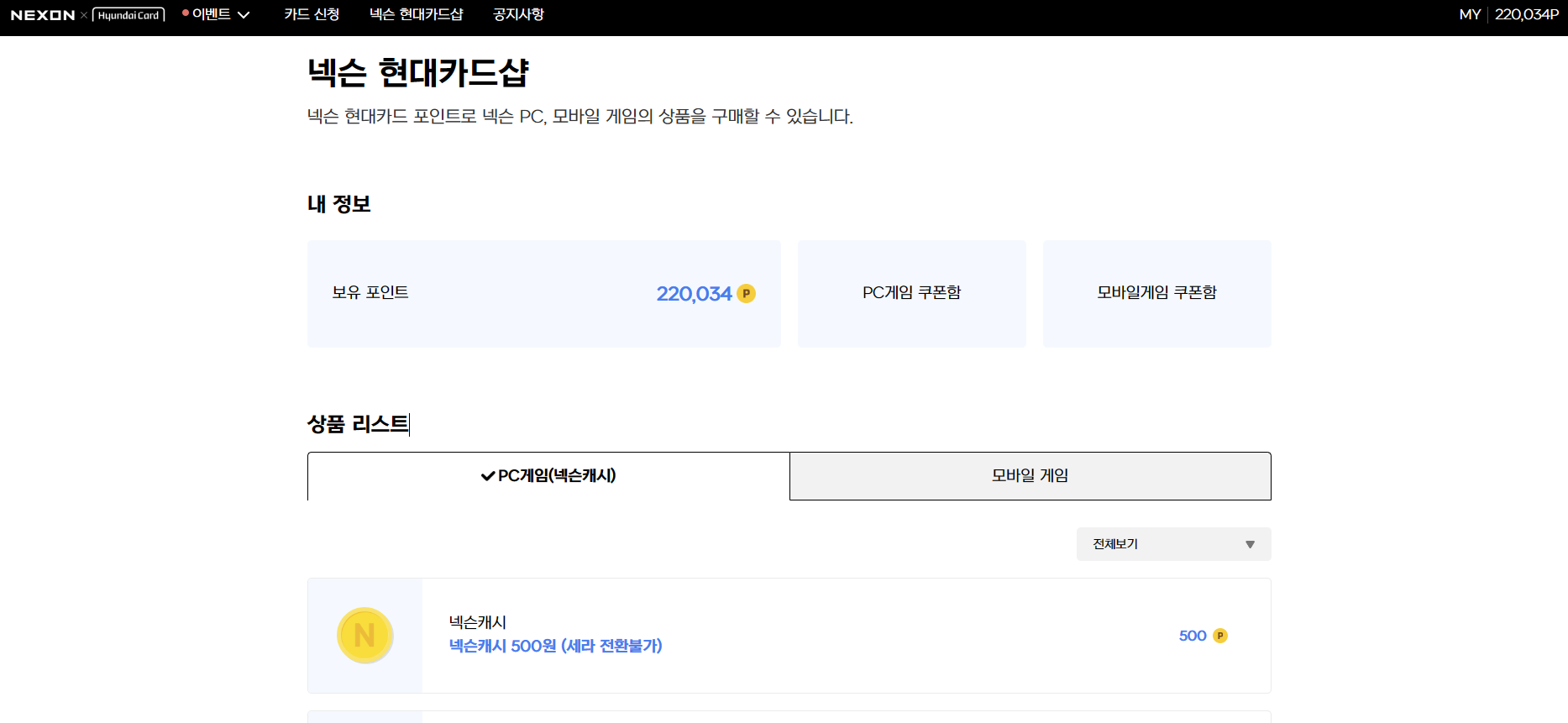Click the 전체보기 dropdown arrow triangle
This screenshot has width=1568, height=723.
click(1250, 545)
